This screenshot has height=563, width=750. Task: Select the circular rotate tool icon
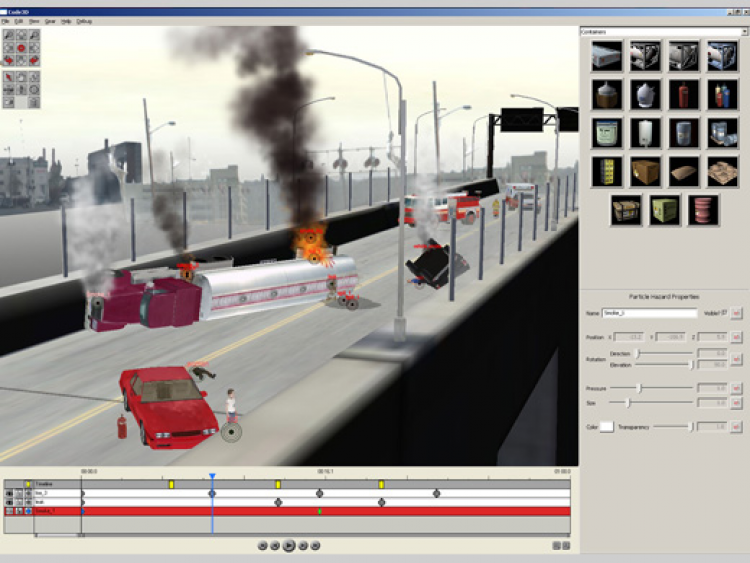click(34, 89)
